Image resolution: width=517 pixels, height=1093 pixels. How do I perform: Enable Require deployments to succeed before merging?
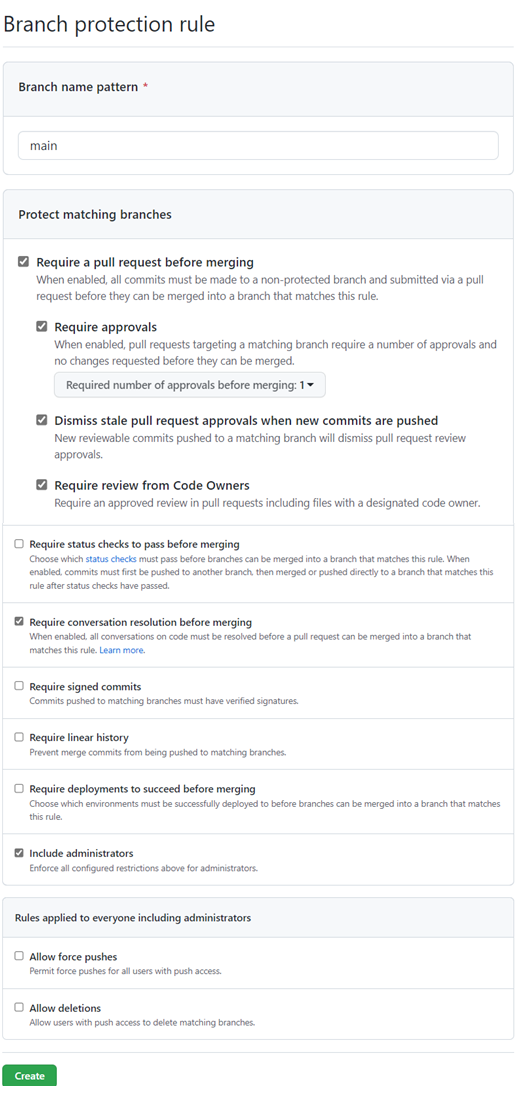coord(20,788)
